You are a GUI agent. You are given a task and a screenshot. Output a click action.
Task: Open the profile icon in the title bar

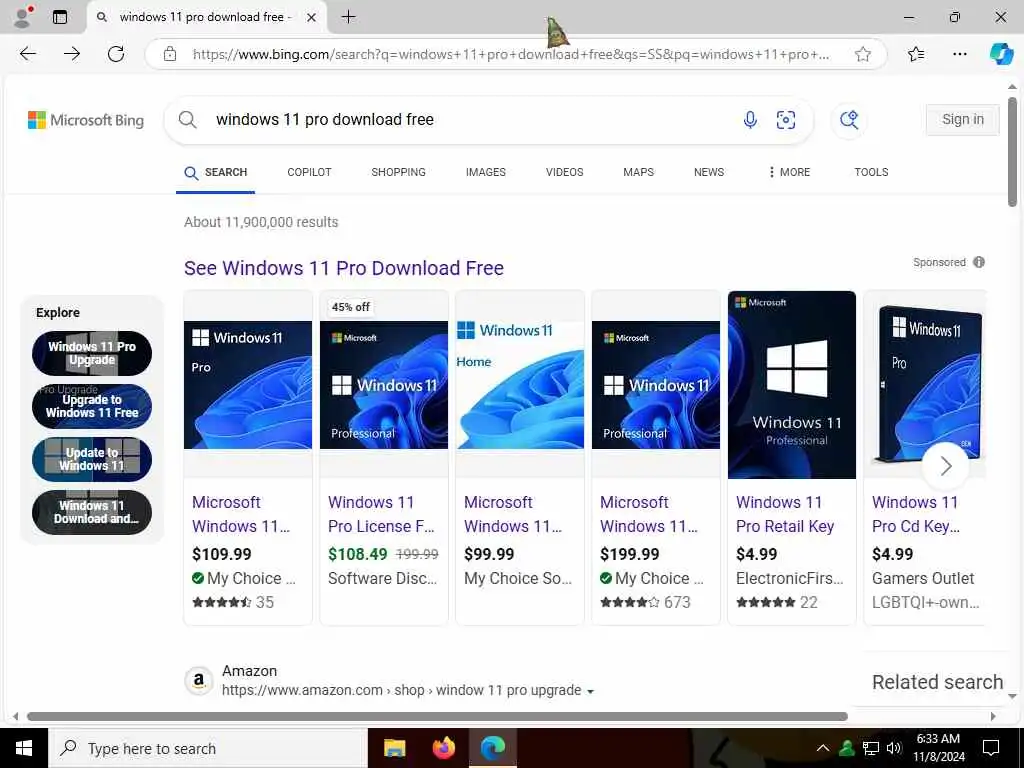pos(23,17)
